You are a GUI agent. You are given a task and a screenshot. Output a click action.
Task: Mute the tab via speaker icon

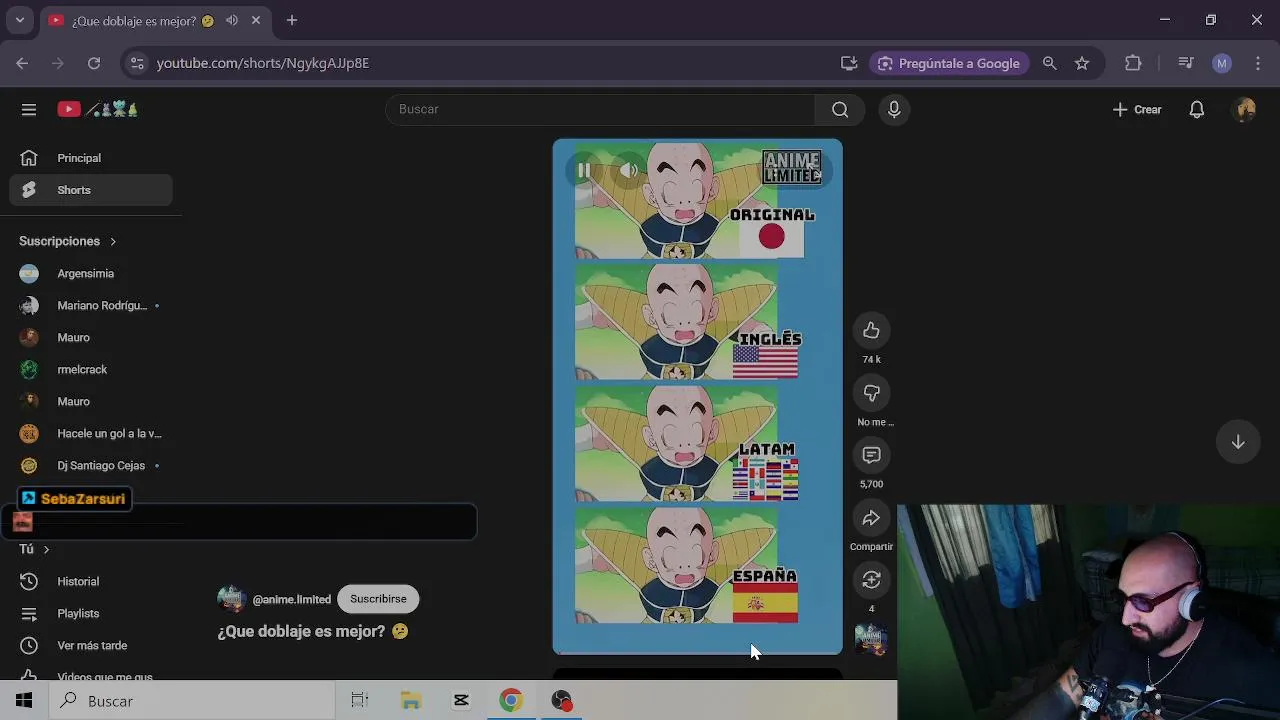(x=232, y=20)
